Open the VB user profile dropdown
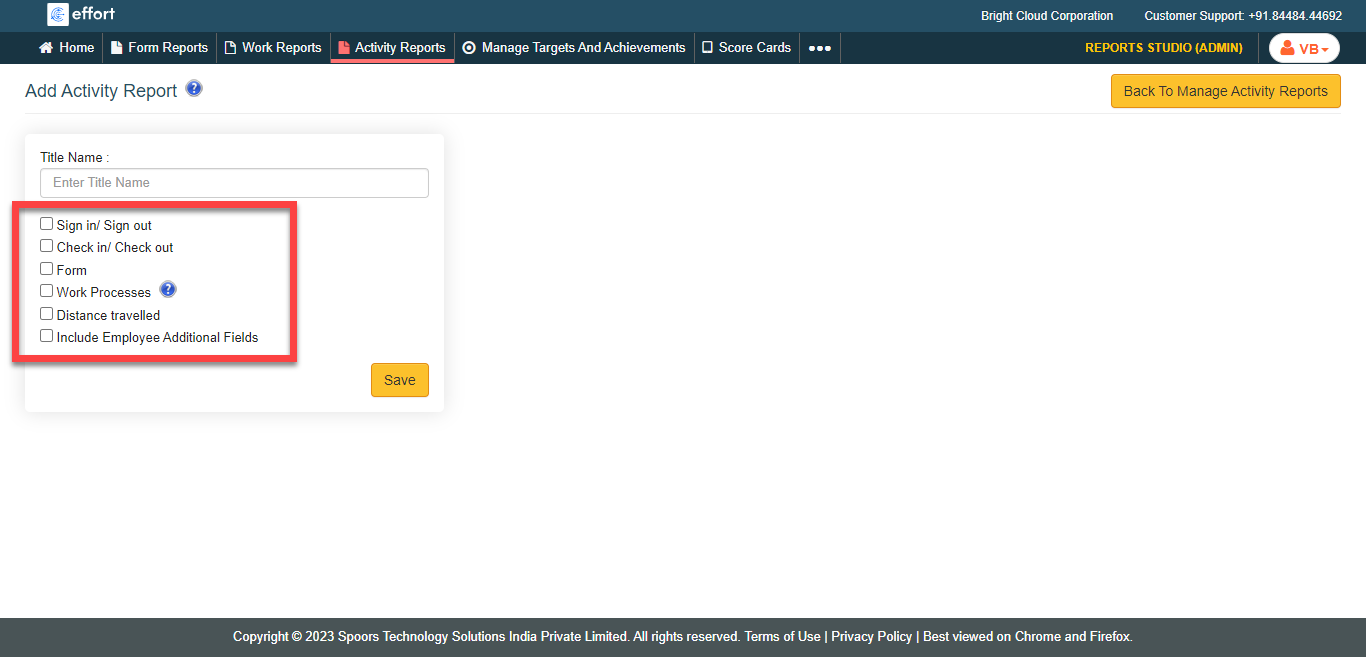Image resolution: width=1366 pixels, height=657 pixels. (x=1304, y=48)
